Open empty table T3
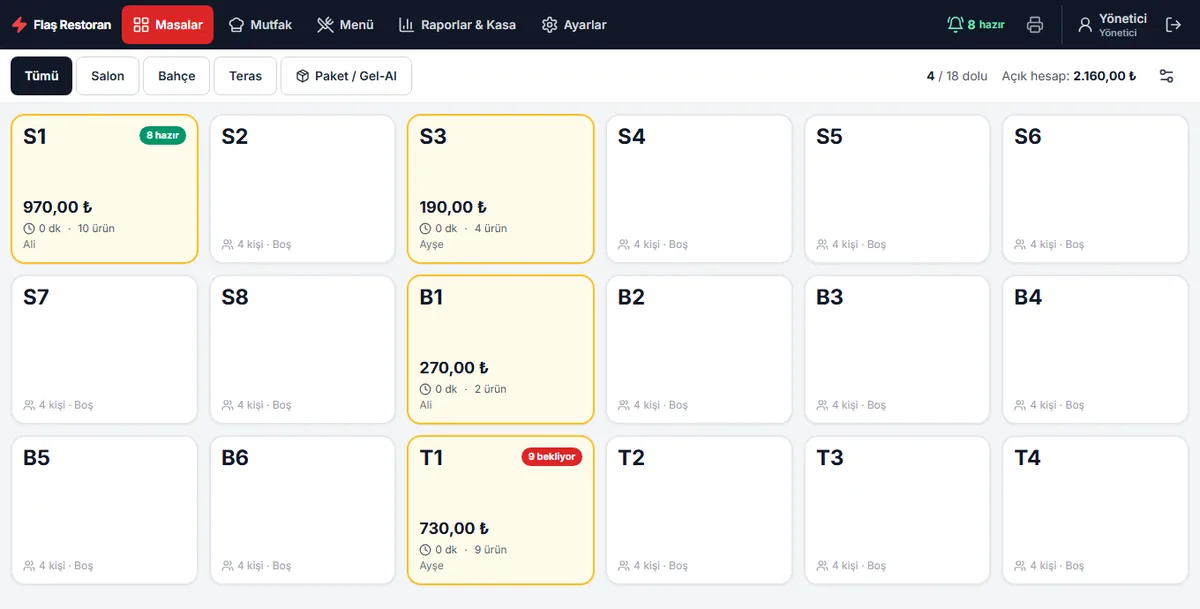Screen dimensions: 1200x609 pos(897,510)
